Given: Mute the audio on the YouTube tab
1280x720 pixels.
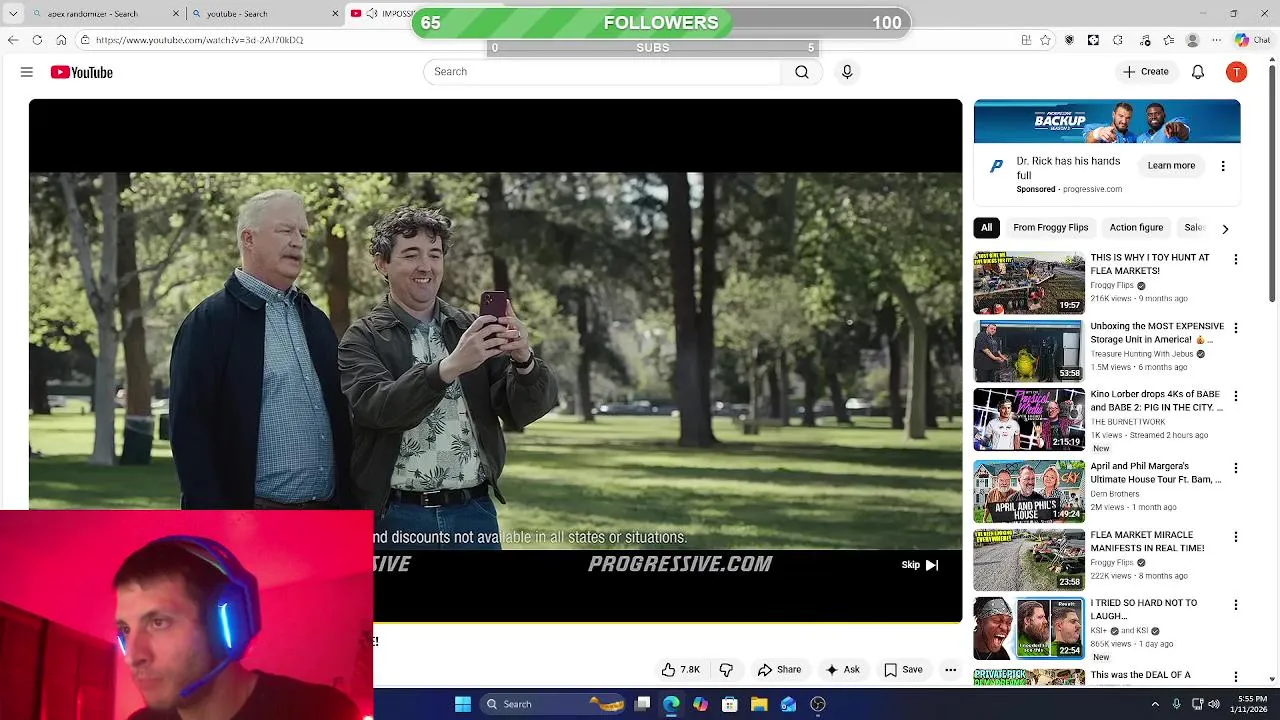Looking at the screenshot, I should tap(372, 14).
